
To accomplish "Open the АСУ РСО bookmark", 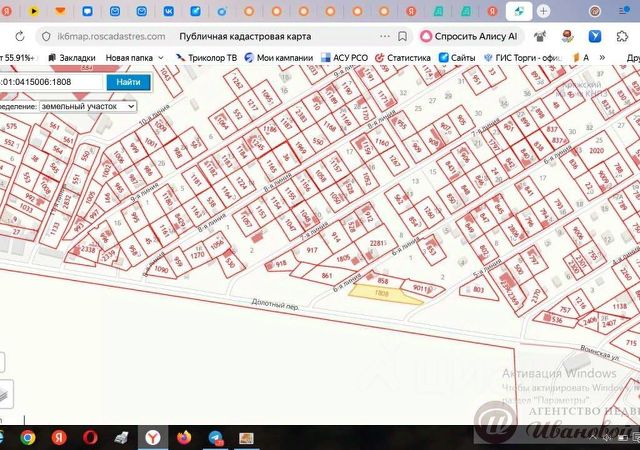I will pyautogui.click(x=344, y=58).
